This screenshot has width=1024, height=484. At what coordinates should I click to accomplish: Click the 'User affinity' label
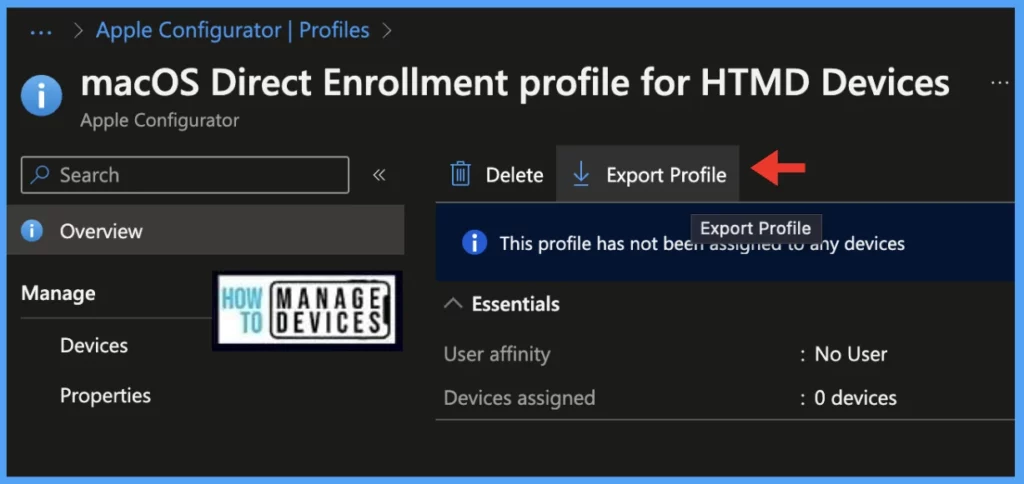(x=497, y=355)
